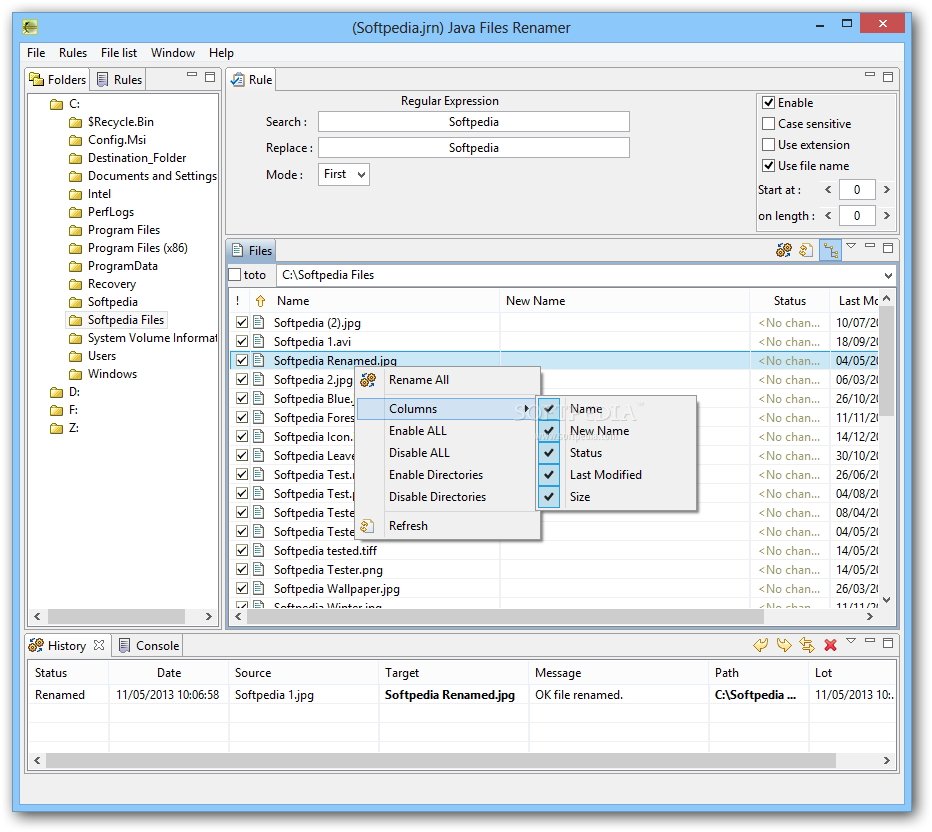932x832 pixels.
Task: Click the Refresh icon in Files toolbar
Action: pyautogui.click(x=806, y=250)
